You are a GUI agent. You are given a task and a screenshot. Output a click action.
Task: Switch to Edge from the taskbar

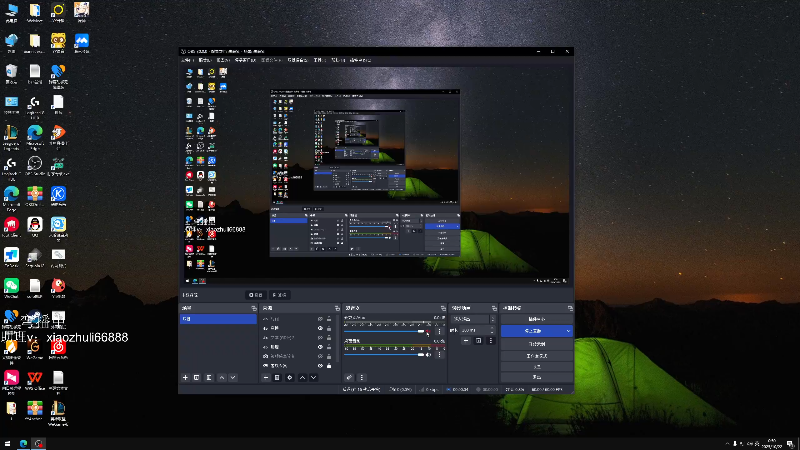23,444
